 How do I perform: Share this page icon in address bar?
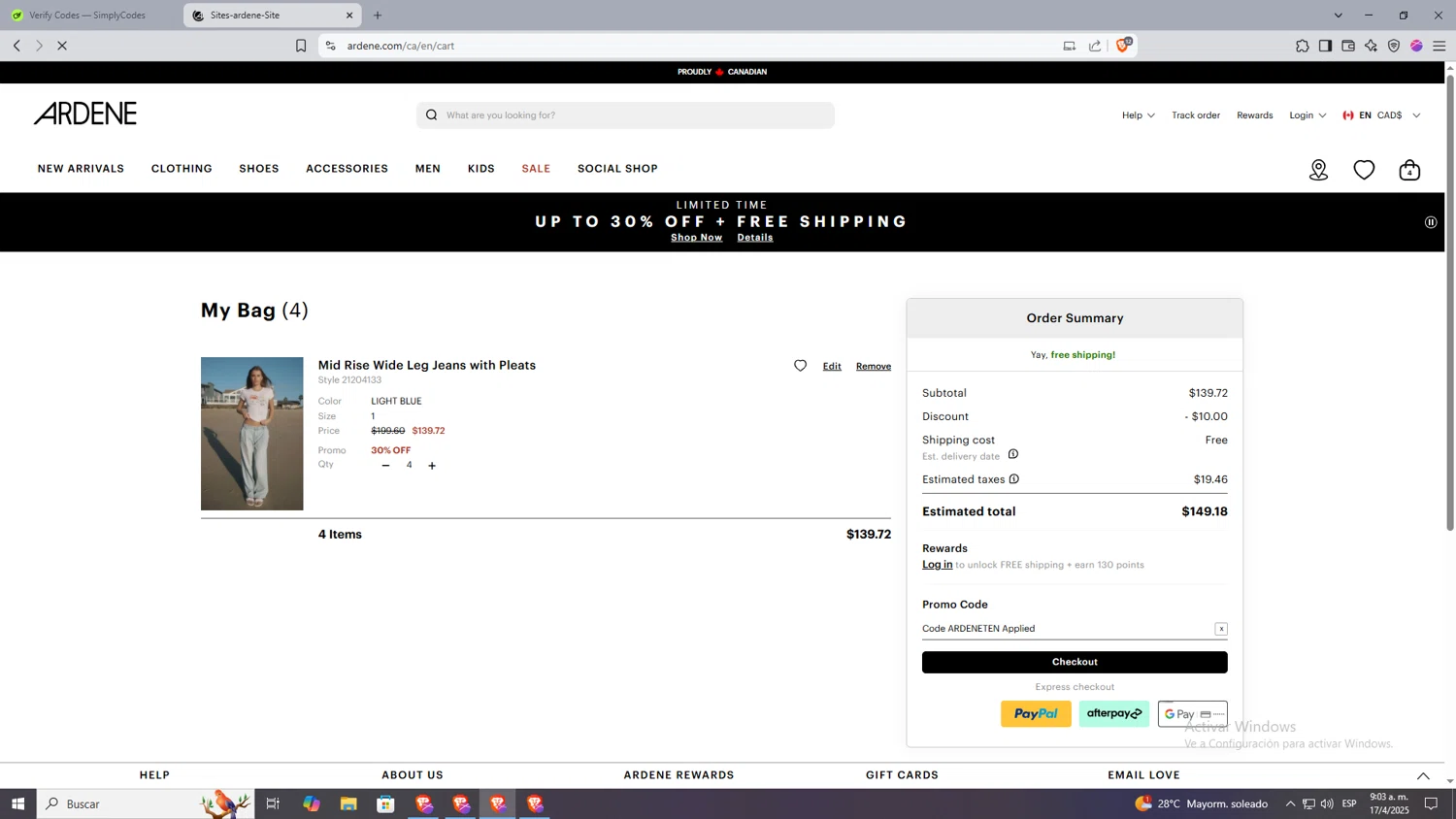click(x=1095, y=46)
